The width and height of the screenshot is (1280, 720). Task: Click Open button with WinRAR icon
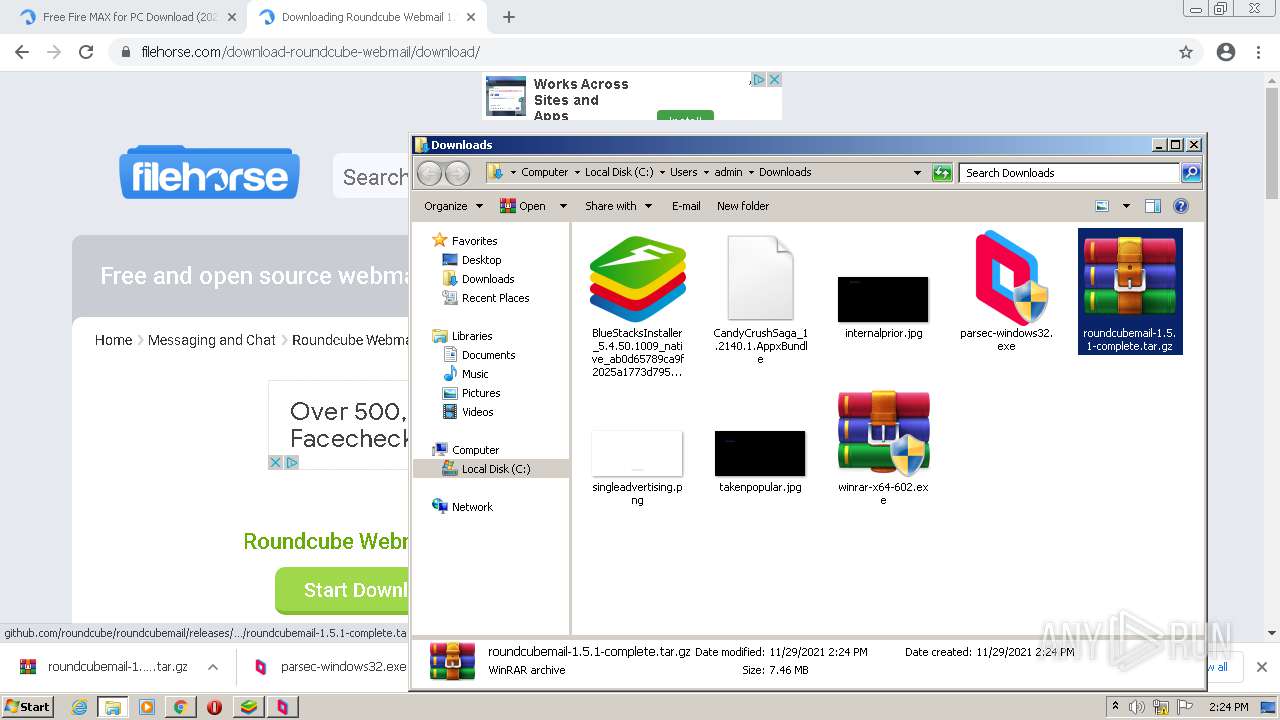coord(523,206)
